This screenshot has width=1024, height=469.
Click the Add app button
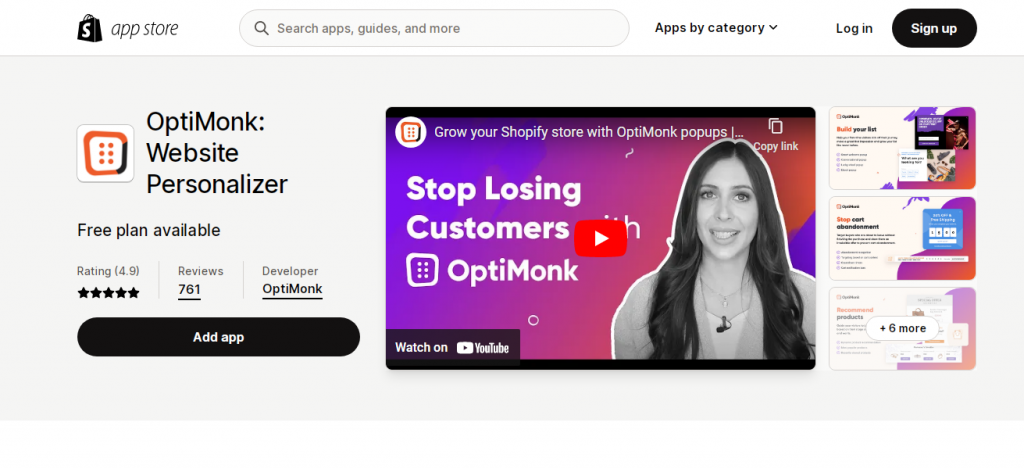[x=218, y=337]
